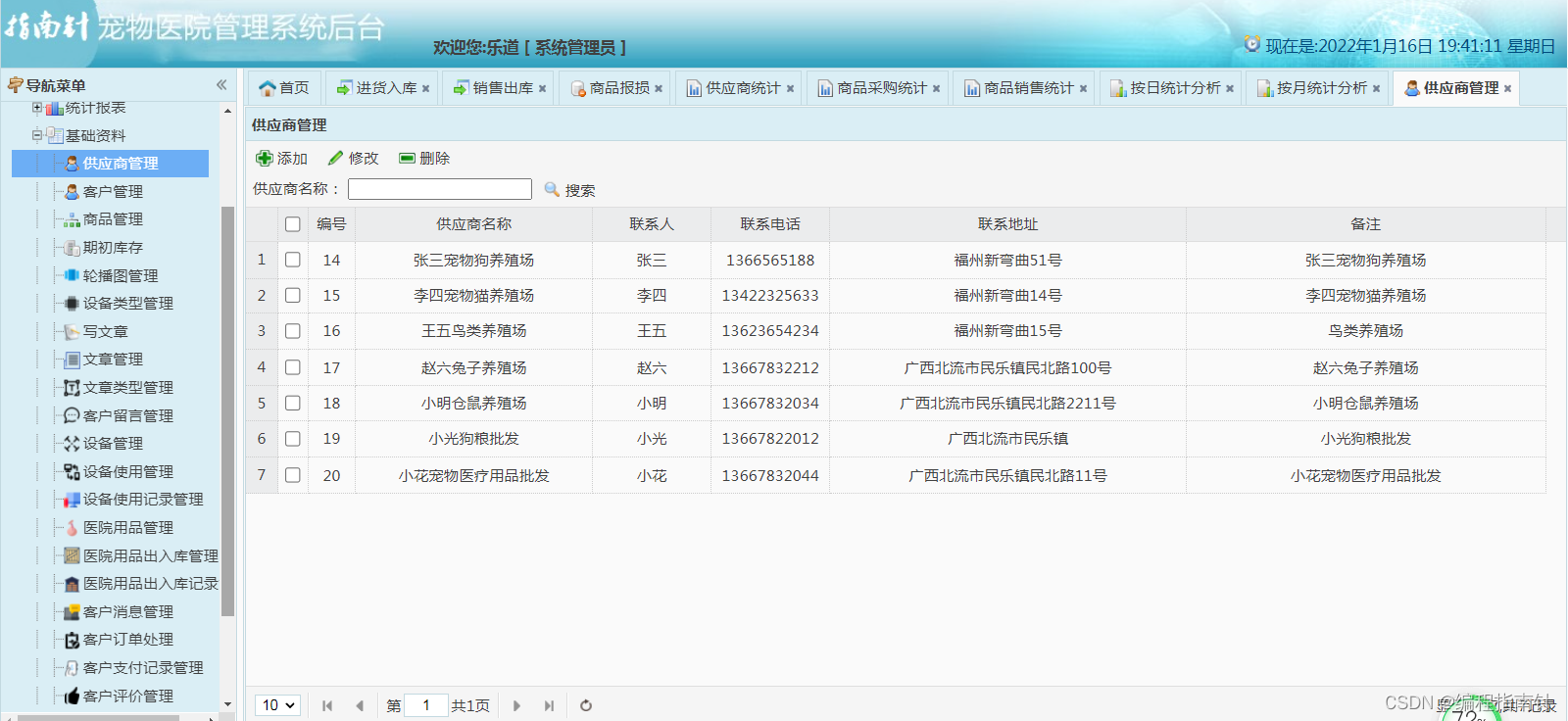This screenshot has width=1568, height=721.
Task: Click the sidebar vertical scrollbar thumb
Action: (x=227, y=411)
